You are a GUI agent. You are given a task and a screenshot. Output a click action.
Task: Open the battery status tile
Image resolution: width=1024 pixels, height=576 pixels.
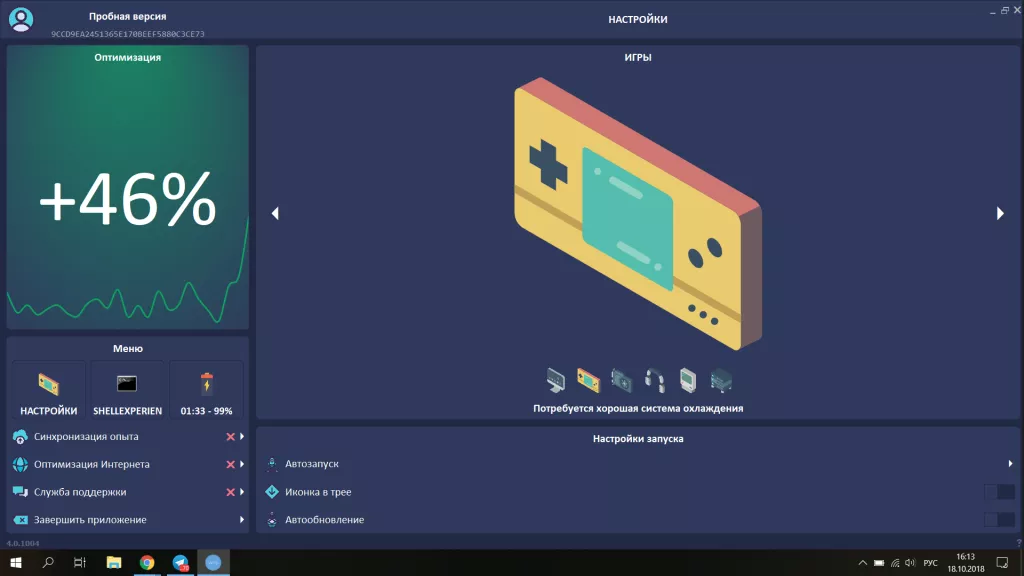click(206, 390)
